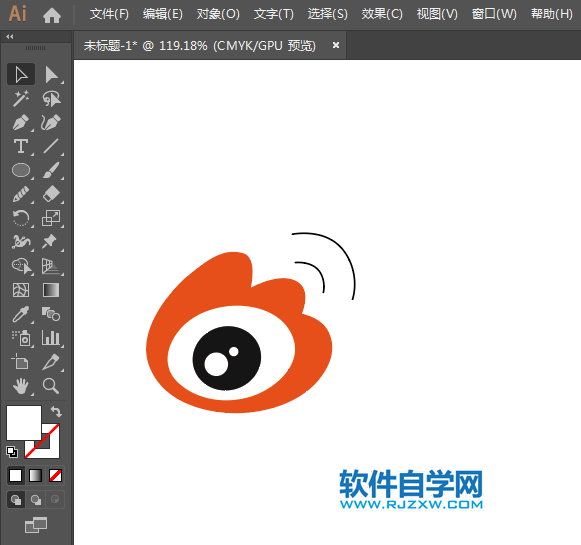Select the Eyedropper tool

(x=21, y=314)
